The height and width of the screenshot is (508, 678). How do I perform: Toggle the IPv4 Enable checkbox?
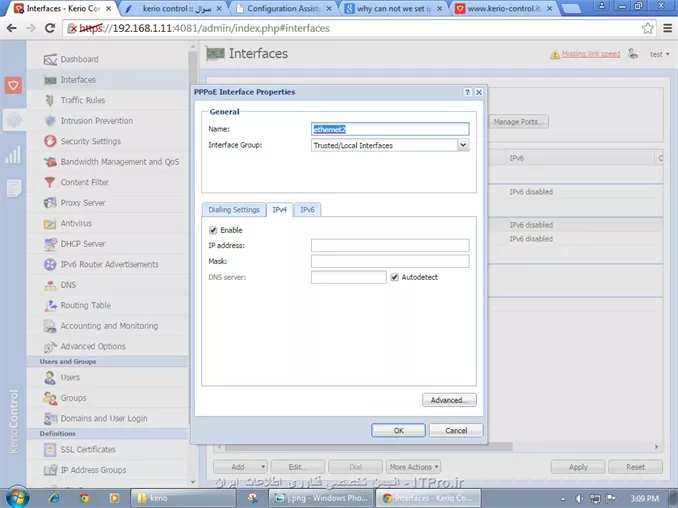213,230
